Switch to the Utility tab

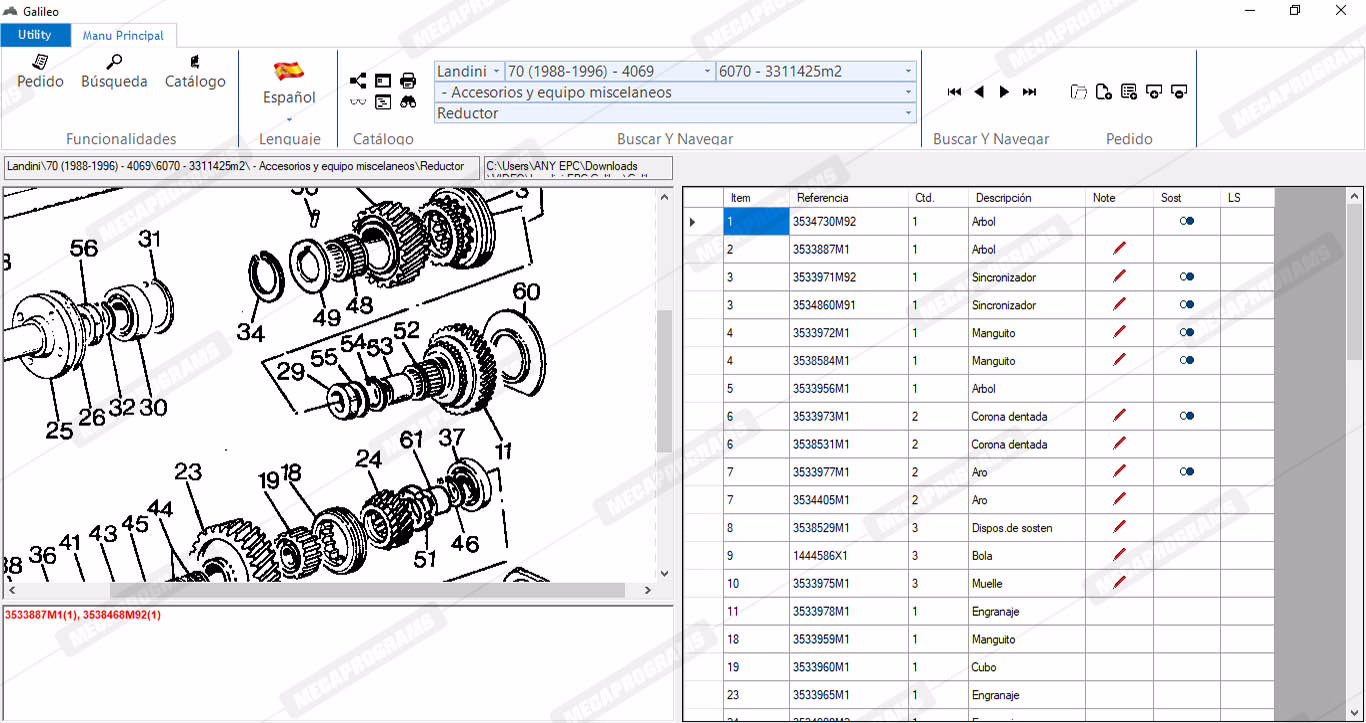tap(35, 35)
